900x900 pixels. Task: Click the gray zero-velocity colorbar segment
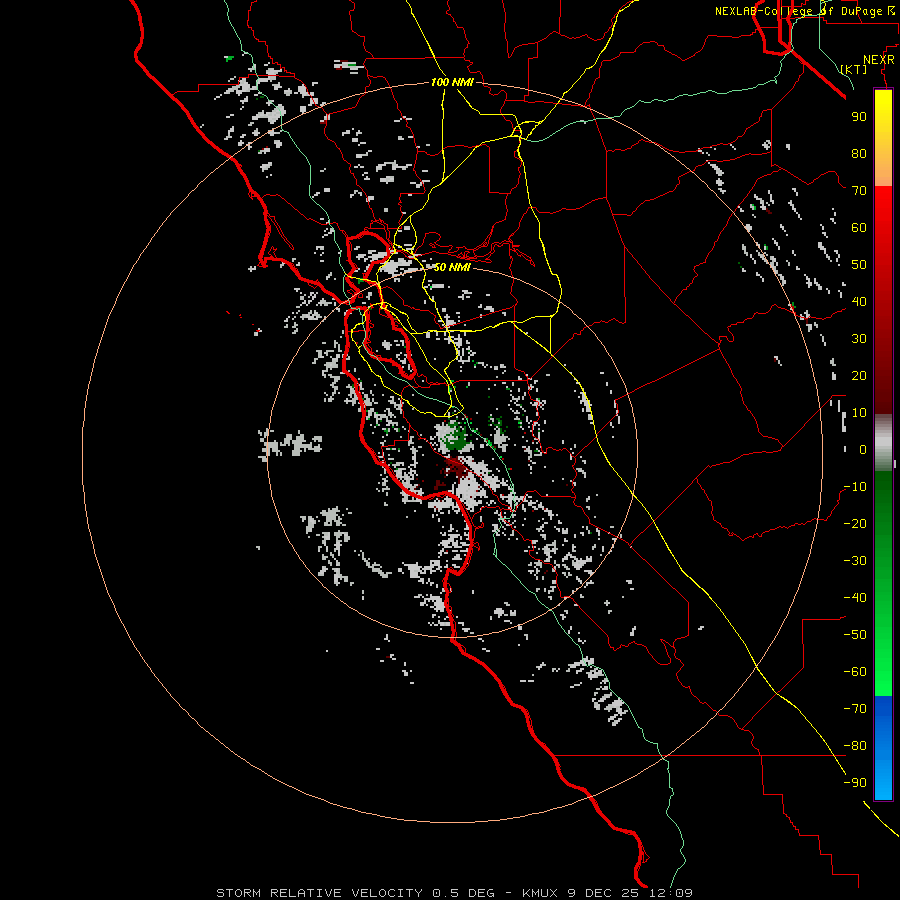click(x=883, y=443)
